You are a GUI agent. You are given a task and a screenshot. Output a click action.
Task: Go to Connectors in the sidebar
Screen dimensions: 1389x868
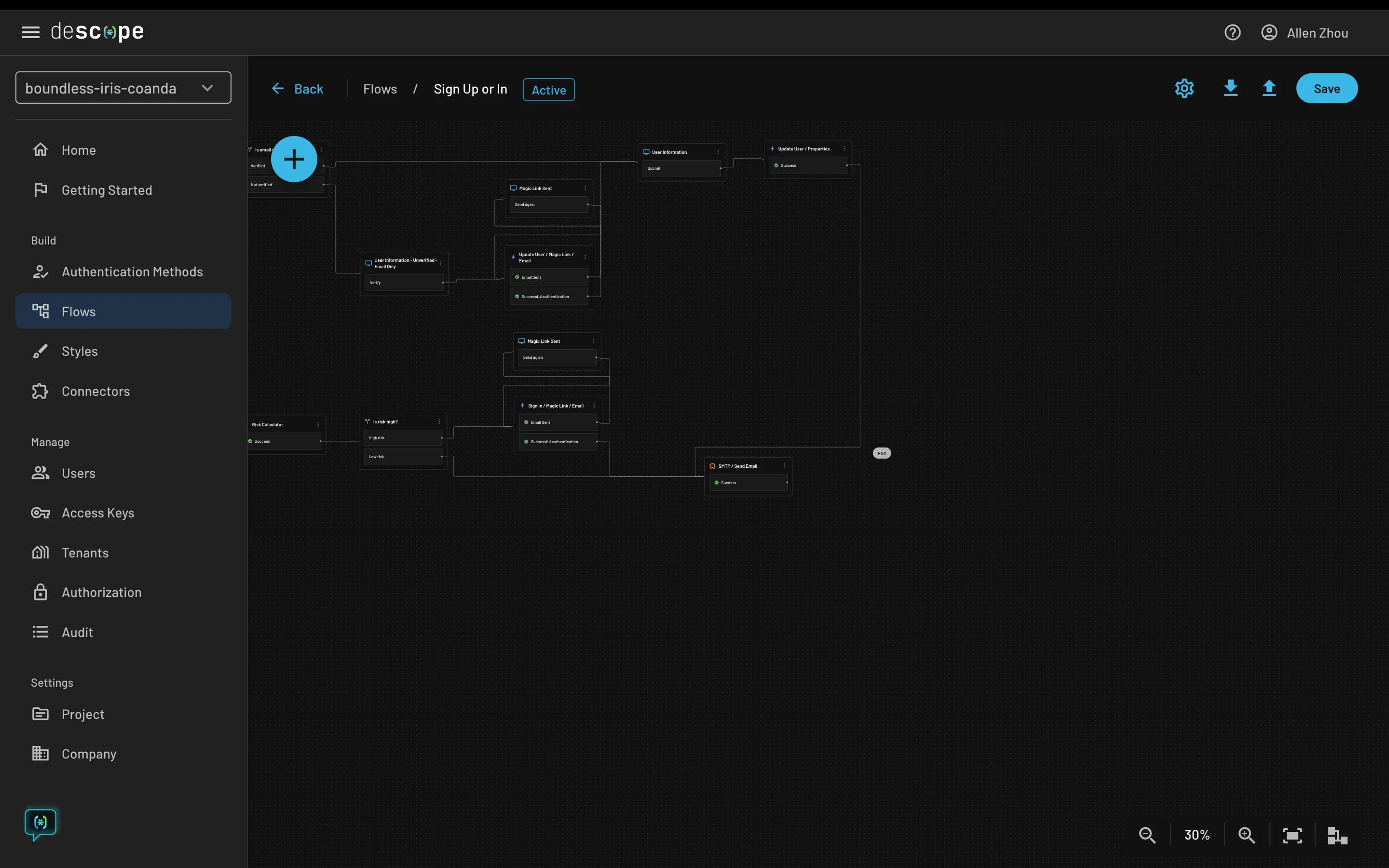click(x=95, y=392)
